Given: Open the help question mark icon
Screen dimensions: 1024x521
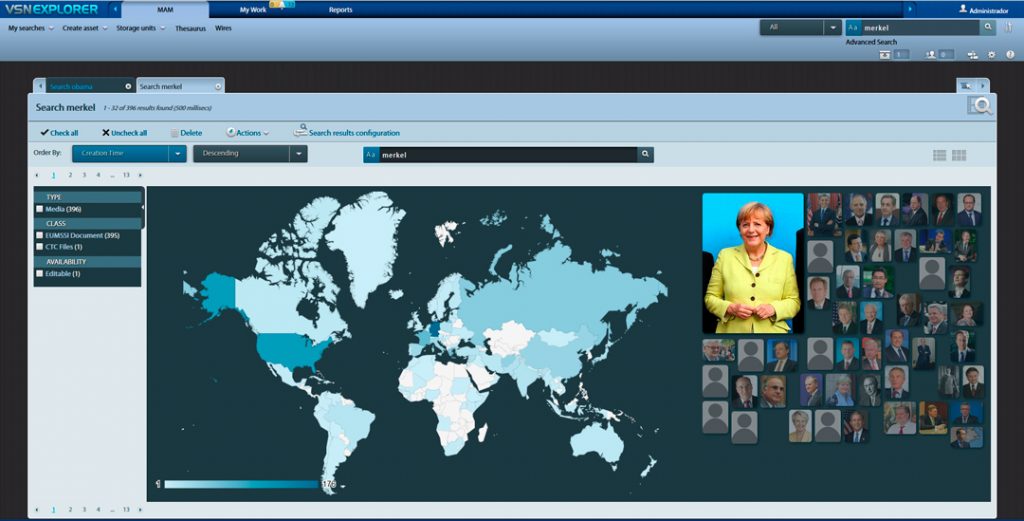Looking at the screenshot, I should point(1010,55).
